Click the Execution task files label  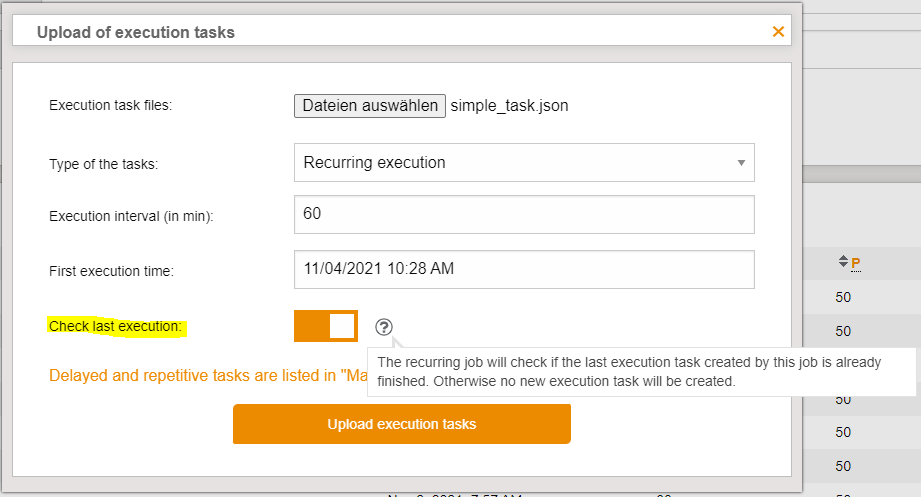tap(111, 105)
